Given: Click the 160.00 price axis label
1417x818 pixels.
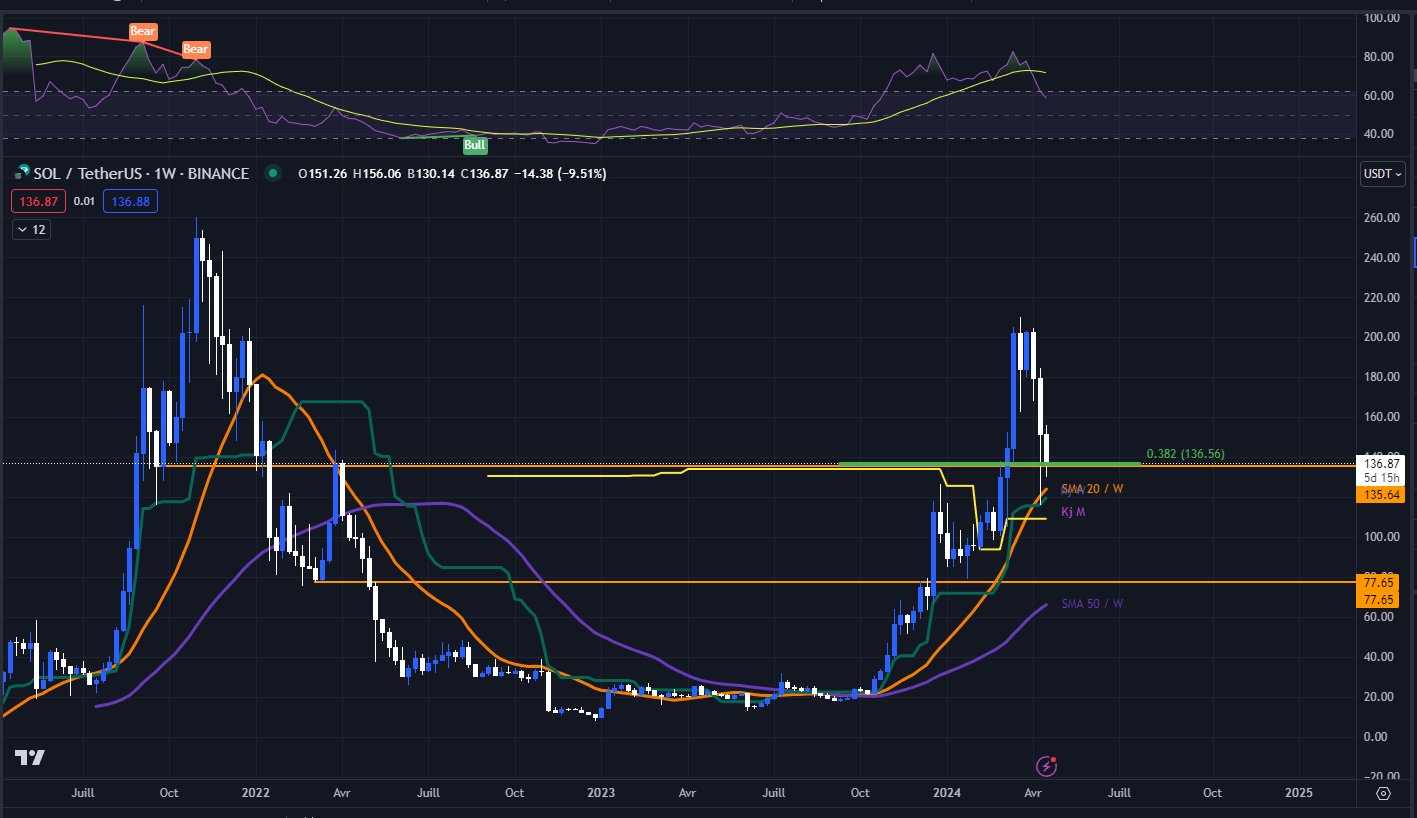Looking at the screenshot, I should 1380,417.
